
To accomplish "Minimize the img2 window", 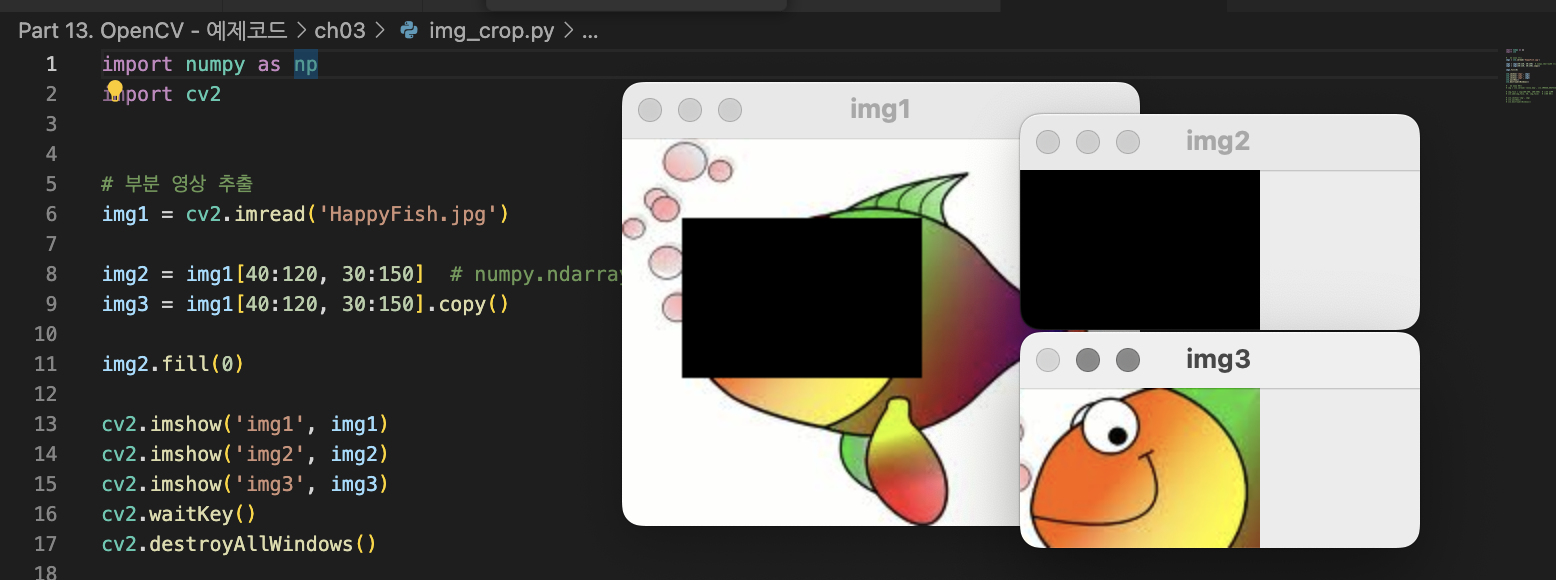I will pyautogui.click(x=1088, y=142).
